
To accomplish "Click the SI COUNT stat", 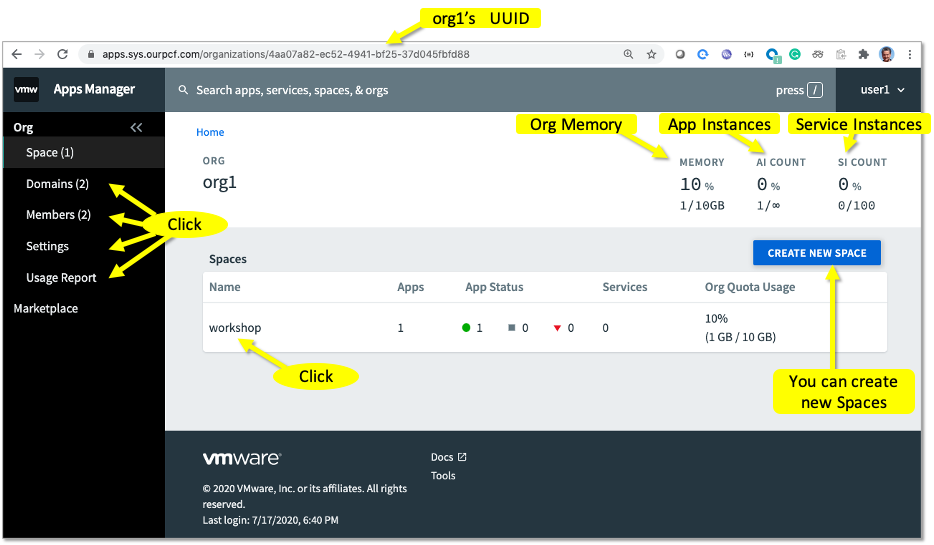I will (x=862, y=184).
